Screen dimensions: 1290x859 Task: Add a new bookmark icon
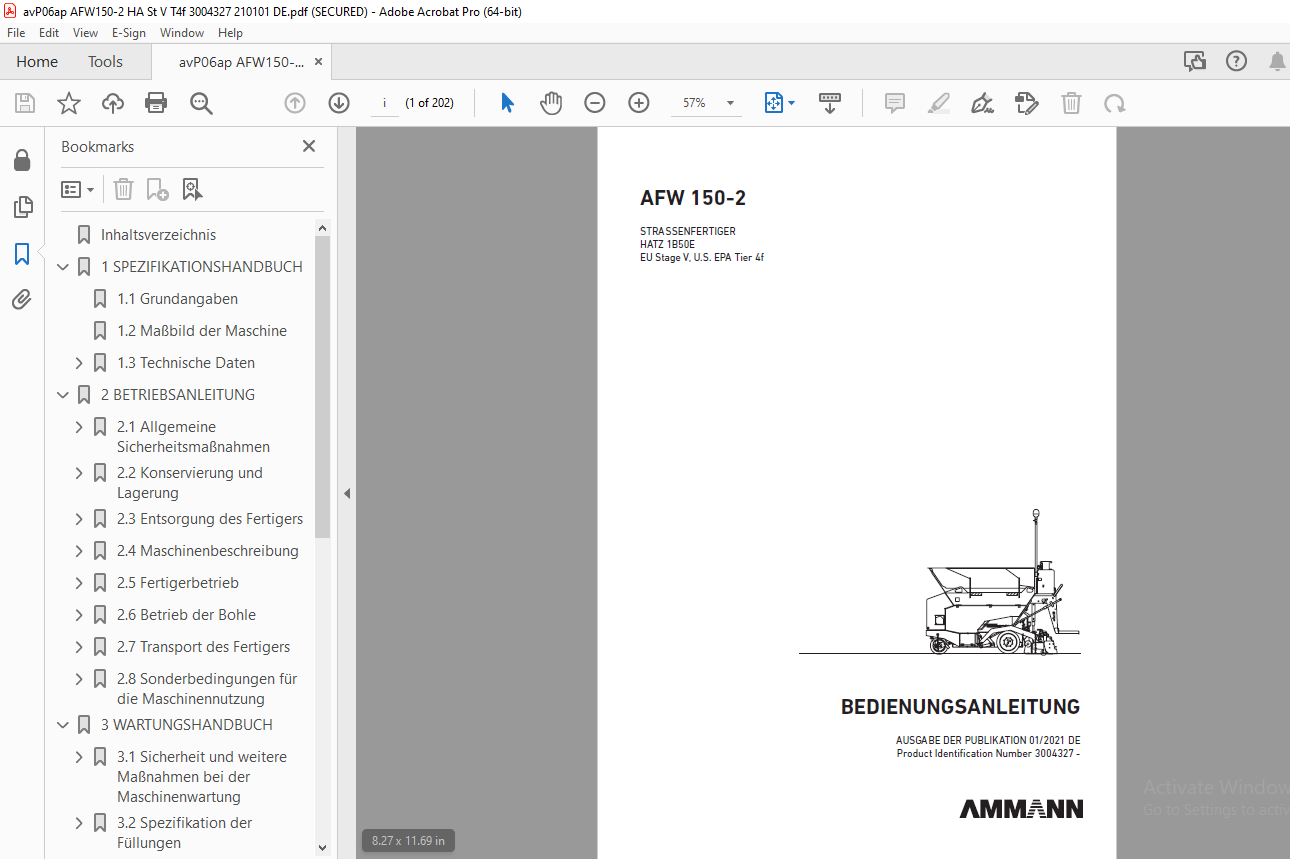pyautogui.click(x=157, y=189)
